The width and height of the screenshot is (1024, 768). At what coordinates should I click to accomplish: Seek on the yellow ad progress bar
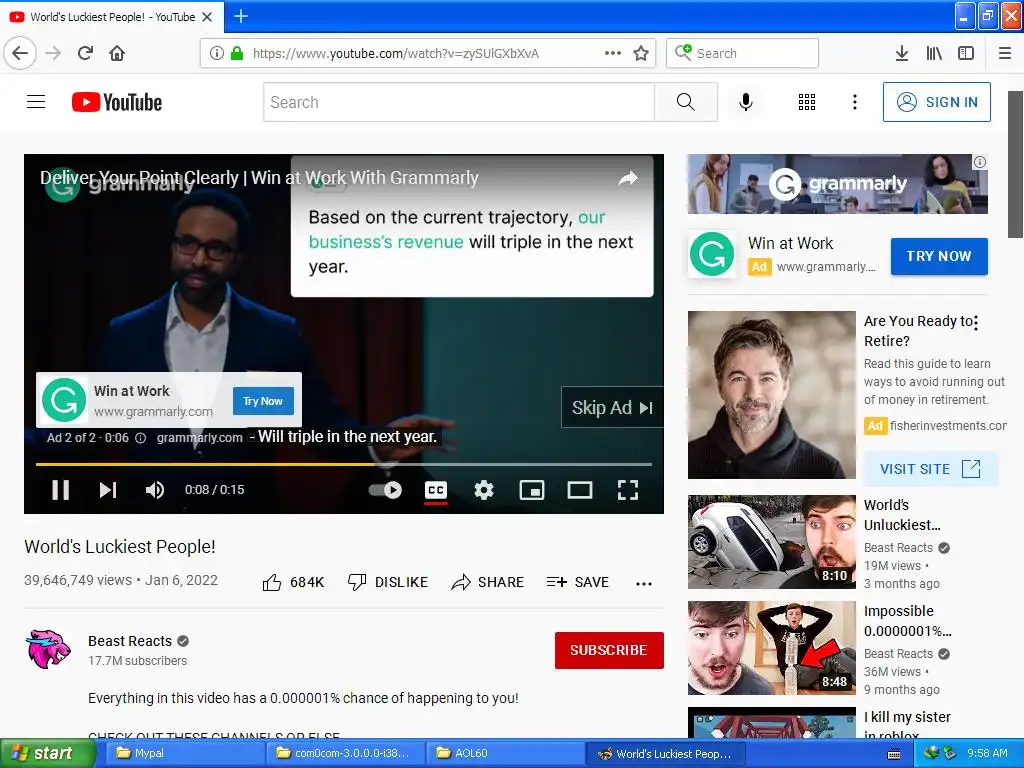click(x=344, y=464)
